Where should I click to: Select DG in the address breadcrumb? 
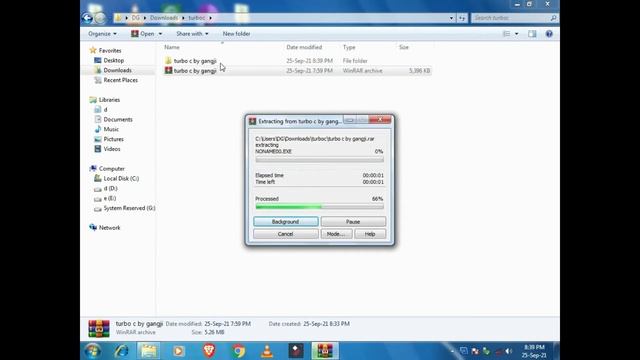click(x=136, y=18)
